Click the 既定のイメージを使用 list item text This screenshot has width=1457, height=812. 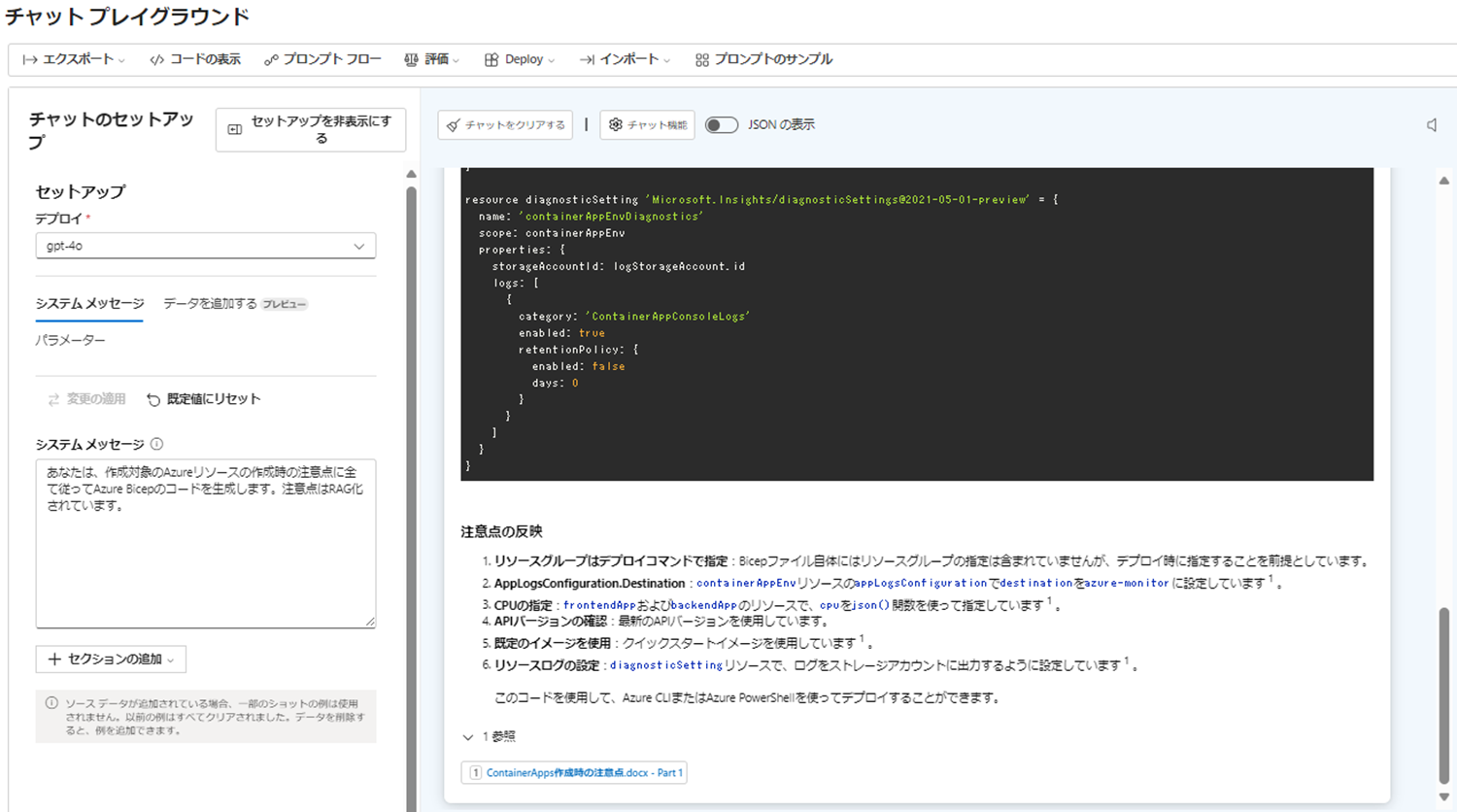553,643
